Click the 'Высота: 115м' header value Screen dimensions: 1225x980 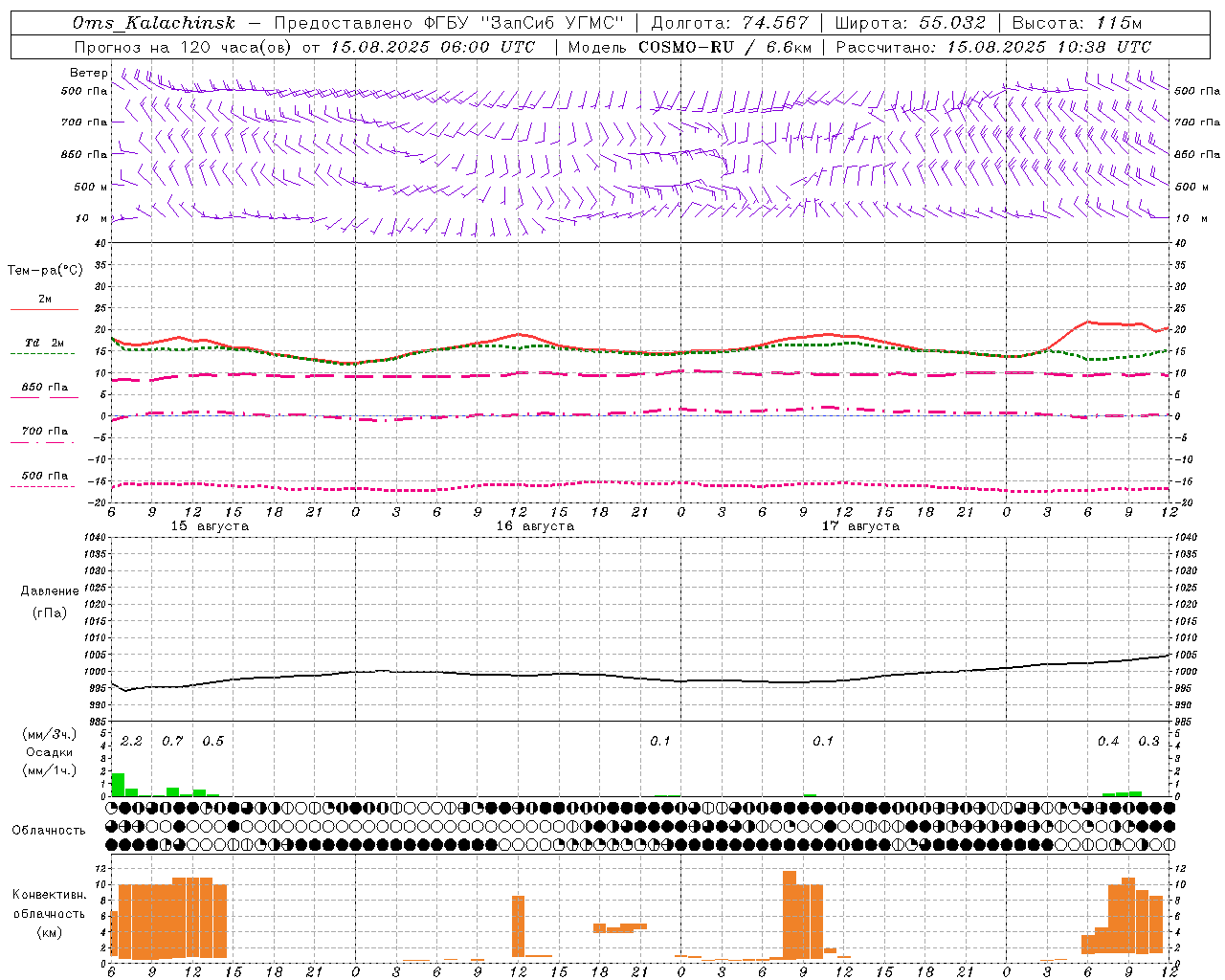[1077, 23]
